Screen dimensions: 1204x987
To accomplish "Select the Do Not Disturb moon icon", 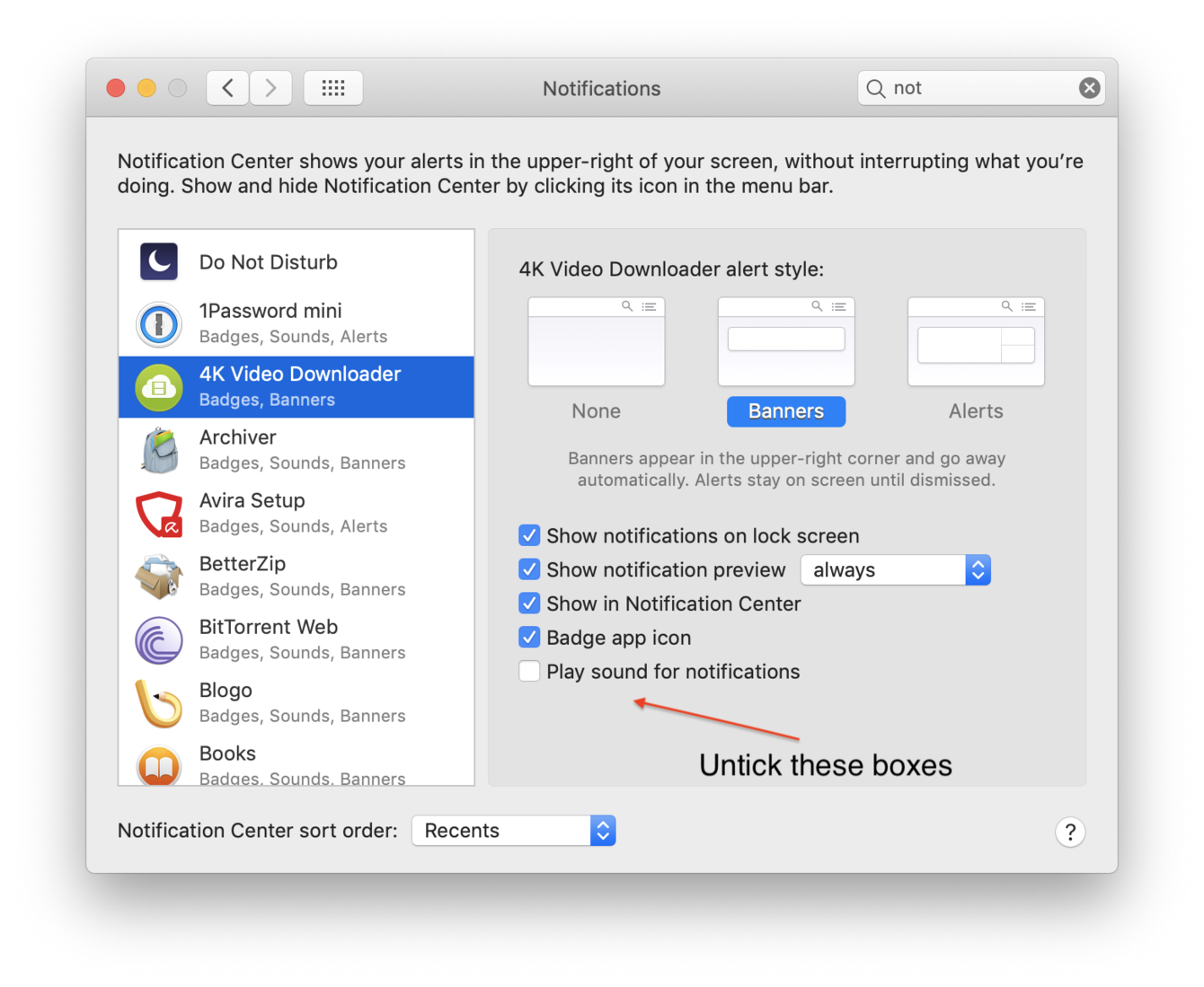I will pyautogui.click(x=158, y=261).
